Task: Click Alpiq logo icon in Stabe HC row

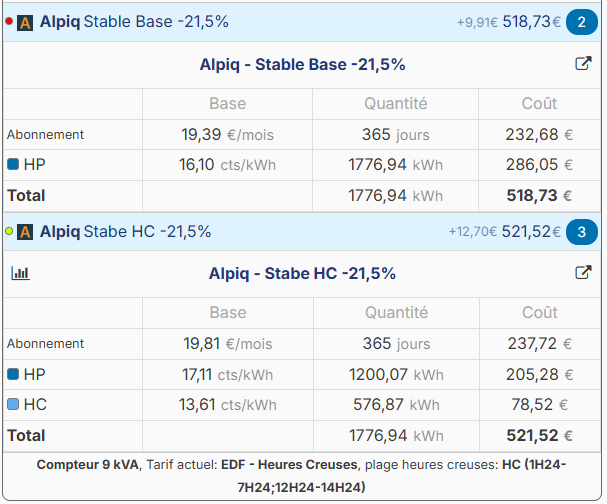Action: click(26, 232)
